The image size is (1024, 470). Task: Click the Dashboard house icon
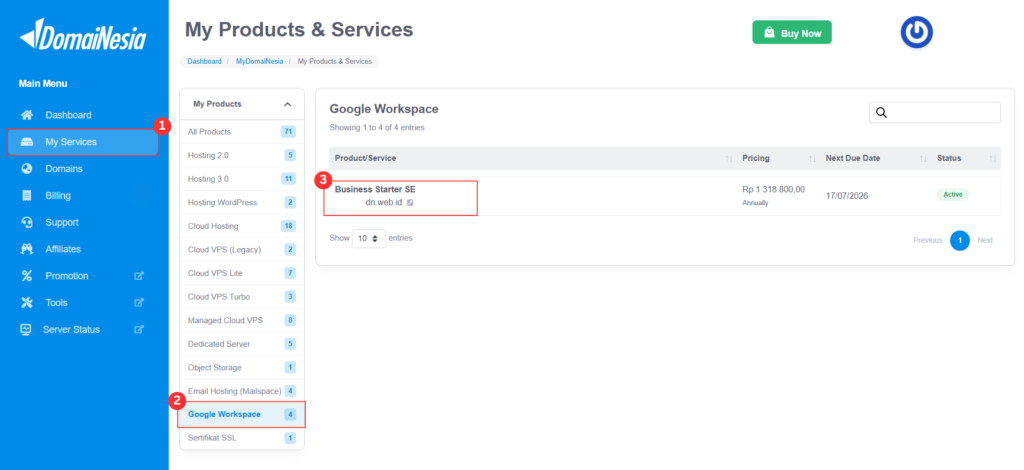[x=27, y=115]
